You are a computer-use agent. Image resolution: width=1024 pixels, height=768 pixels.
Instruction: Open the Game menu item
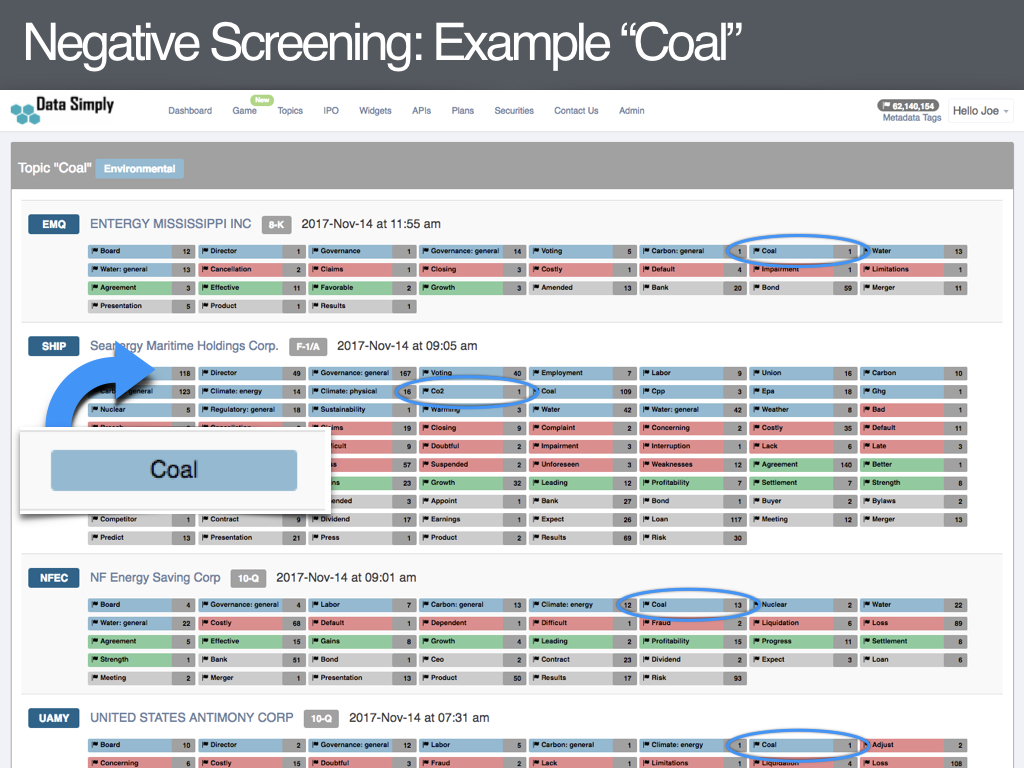tap(244, 110)
